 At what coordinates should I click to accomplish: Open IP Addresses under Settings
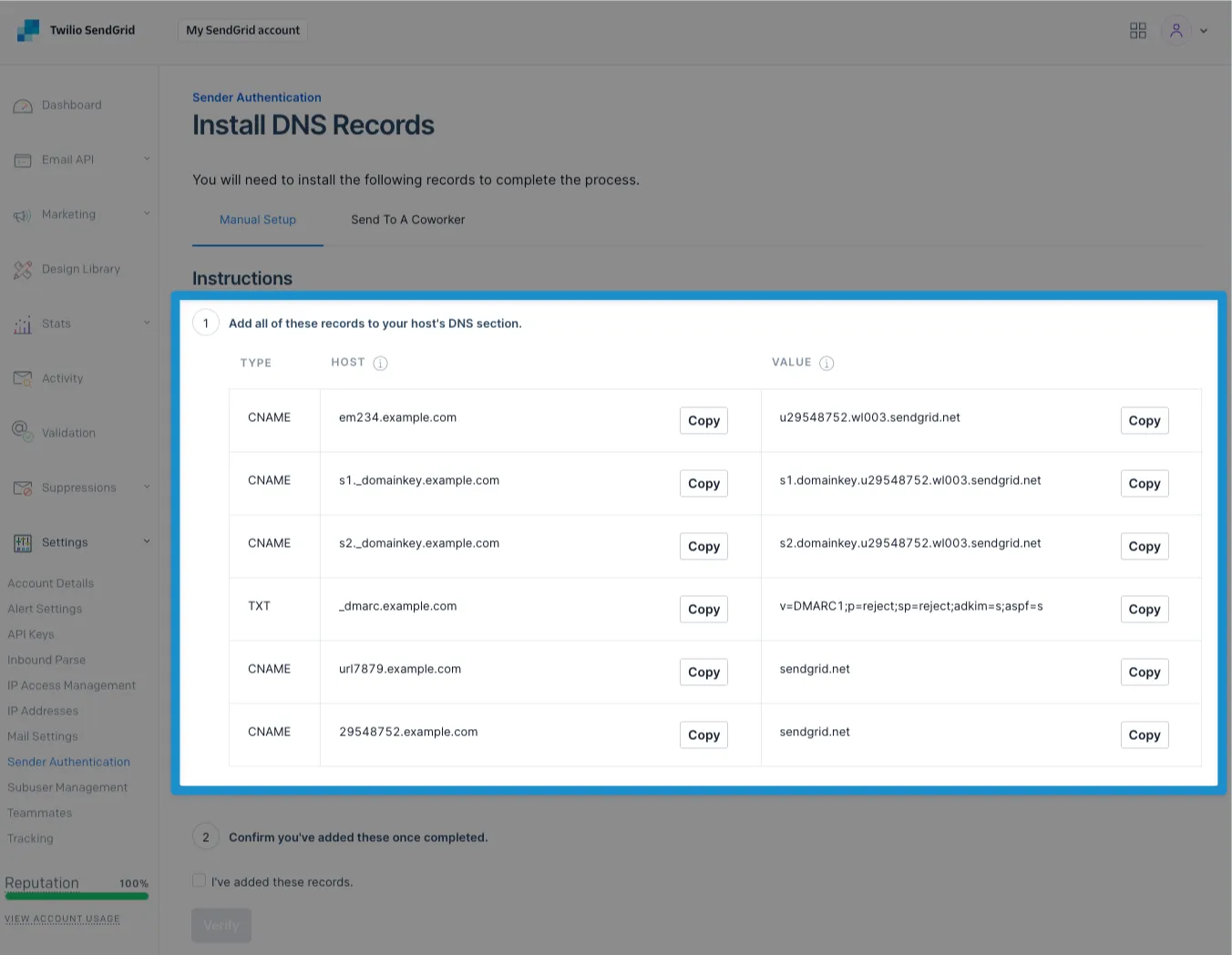coord(43,711)
